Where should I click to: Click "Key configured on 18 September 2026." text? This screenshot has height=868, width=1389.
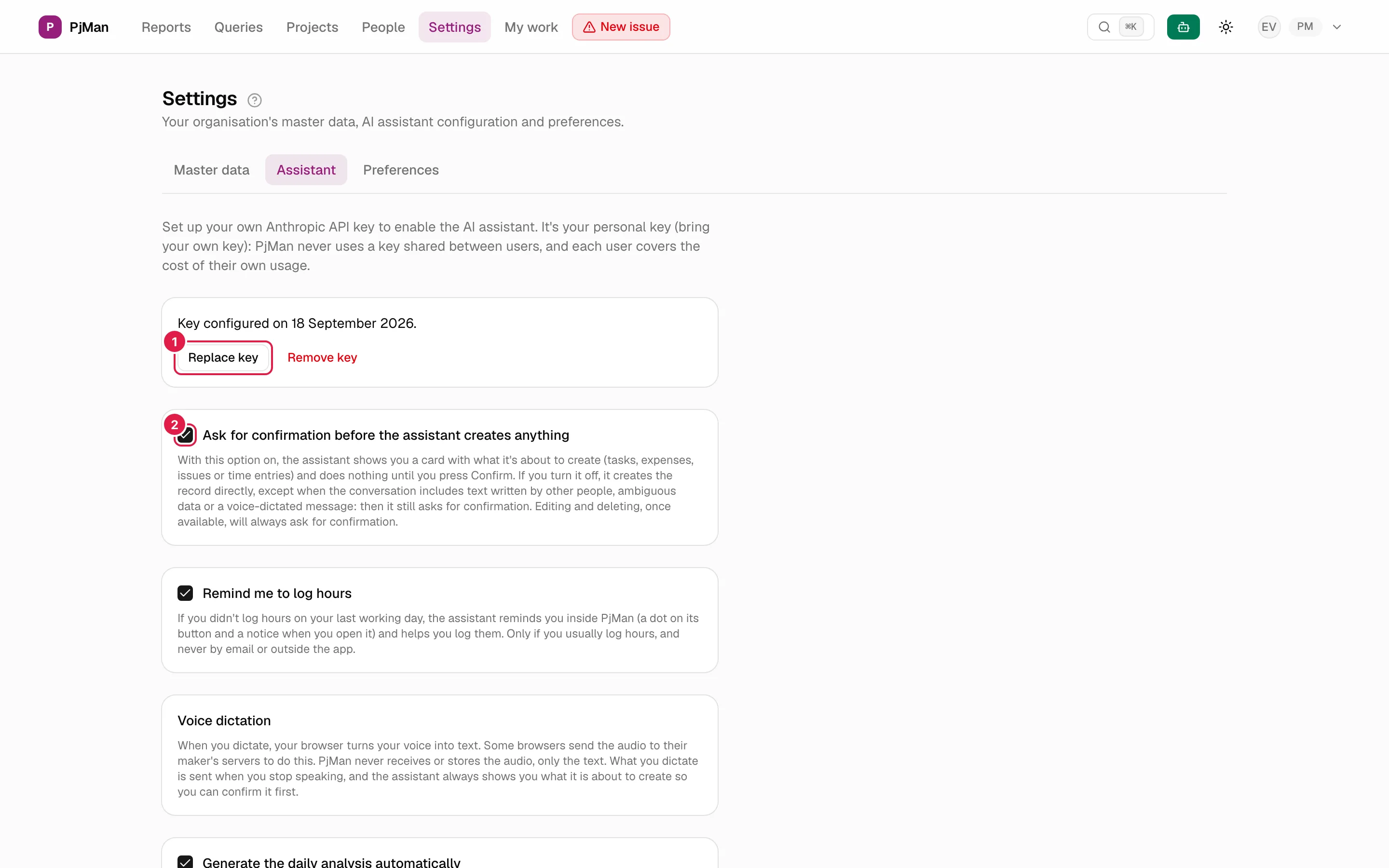(x=297, y=323)
